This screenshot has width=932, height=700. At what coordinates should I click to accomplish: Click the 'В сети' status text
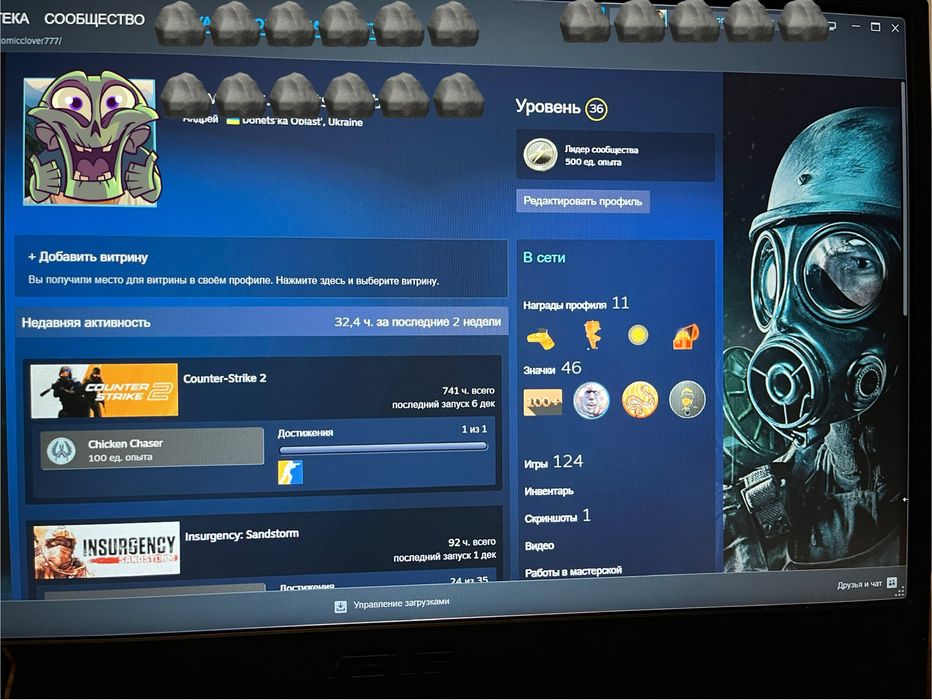coord(544,258)
